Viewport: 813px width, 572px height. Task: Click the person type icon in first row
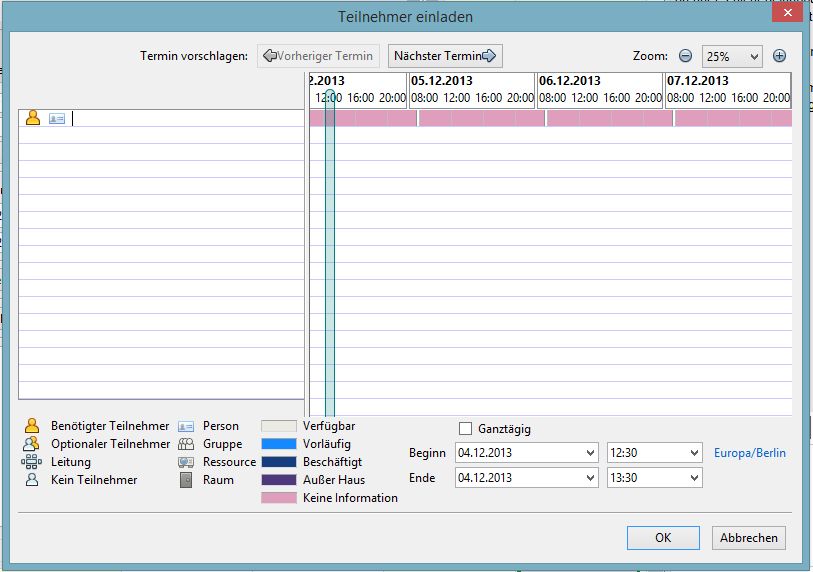click(56, 118)
